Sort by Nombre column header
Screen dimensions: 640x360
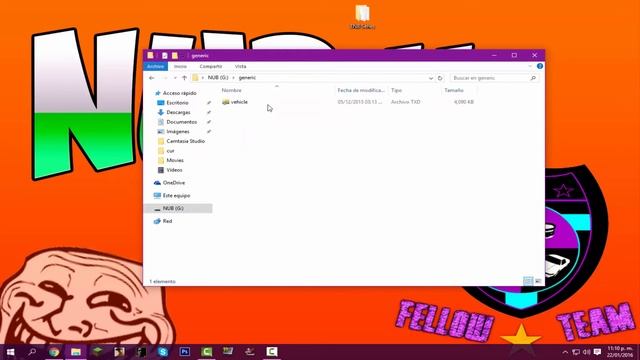click(231, 90)
